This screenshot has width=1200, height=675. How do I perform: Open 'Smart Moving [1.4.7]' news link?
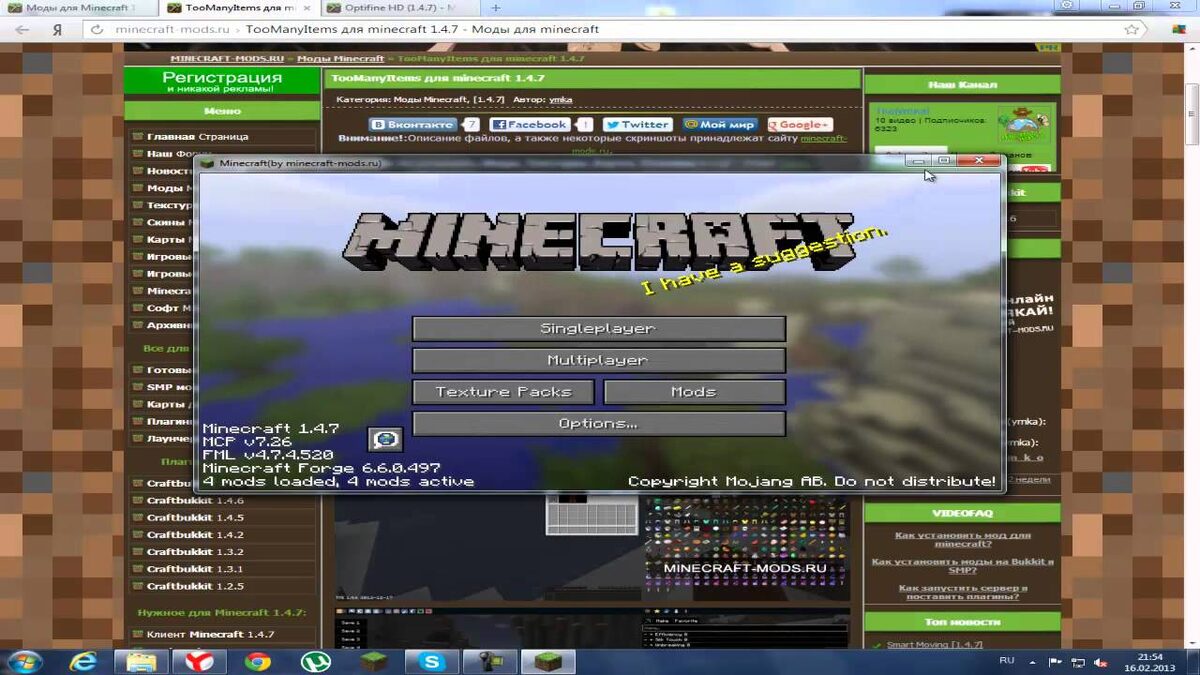935,646
